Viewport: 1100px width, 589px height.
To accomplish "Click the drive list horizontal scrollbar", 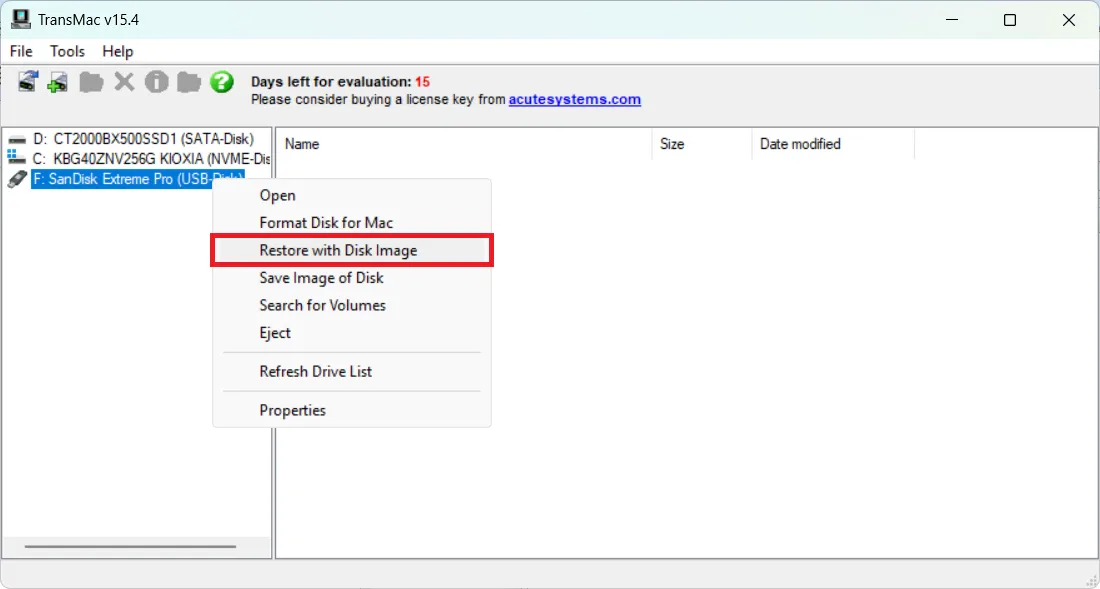I will pyautogui.click(x=130, y=546).
